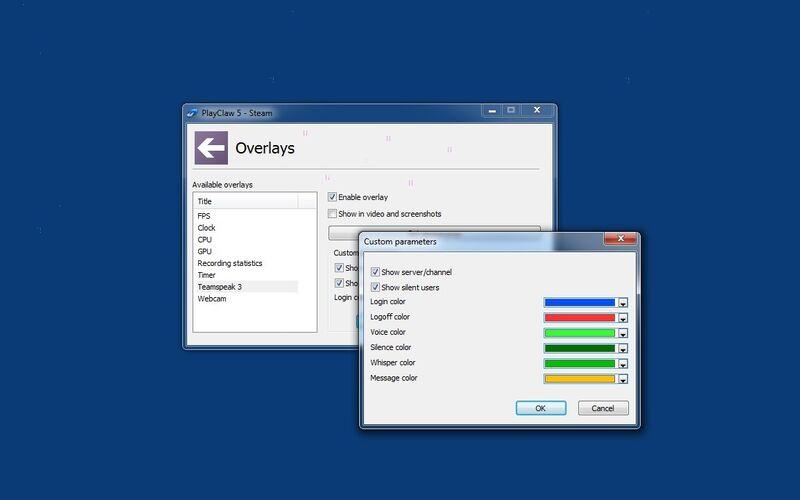Toggle the Show silent users checkbox in the Custom parameters dialog
This screenshot has width=800, height=500.
tap(375, 287)
